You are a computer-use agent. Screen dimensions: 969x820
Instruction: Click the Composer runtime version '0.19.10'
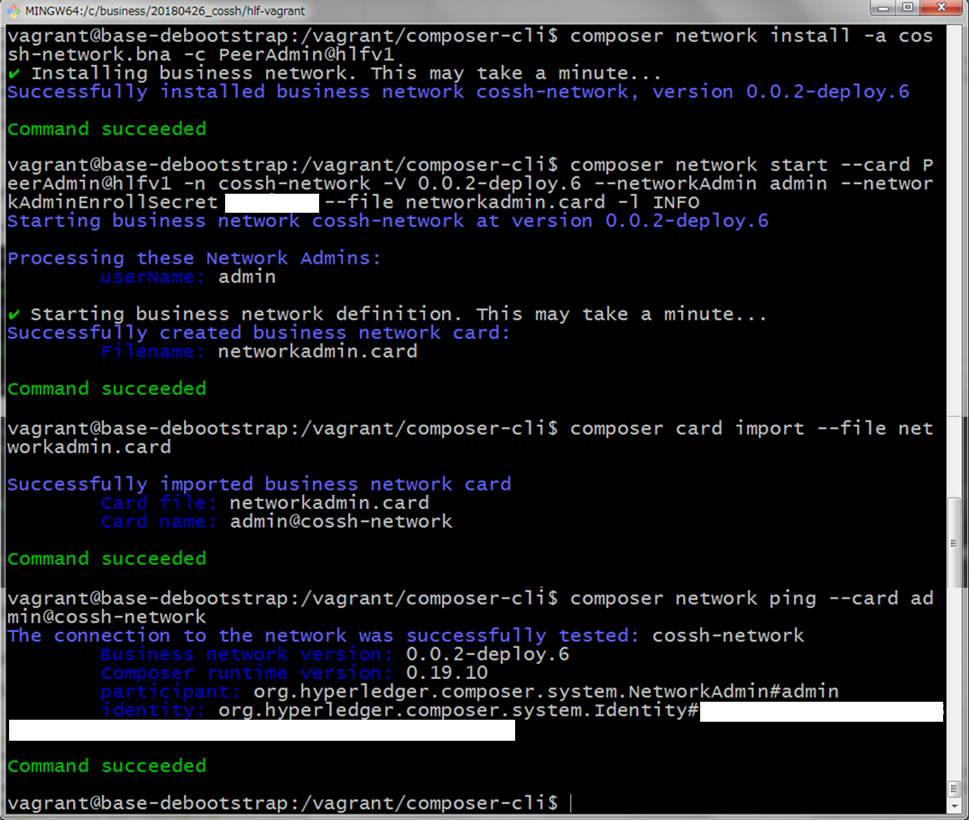(447, 672)
